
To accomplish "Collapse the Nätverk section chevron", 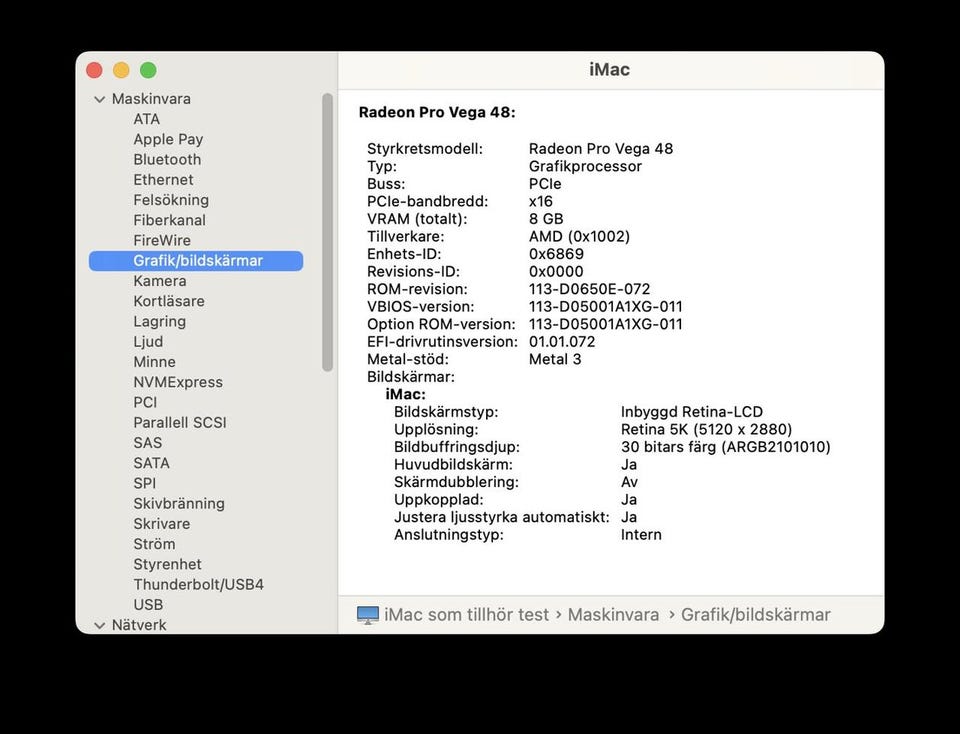I will (x=99, y=625).
